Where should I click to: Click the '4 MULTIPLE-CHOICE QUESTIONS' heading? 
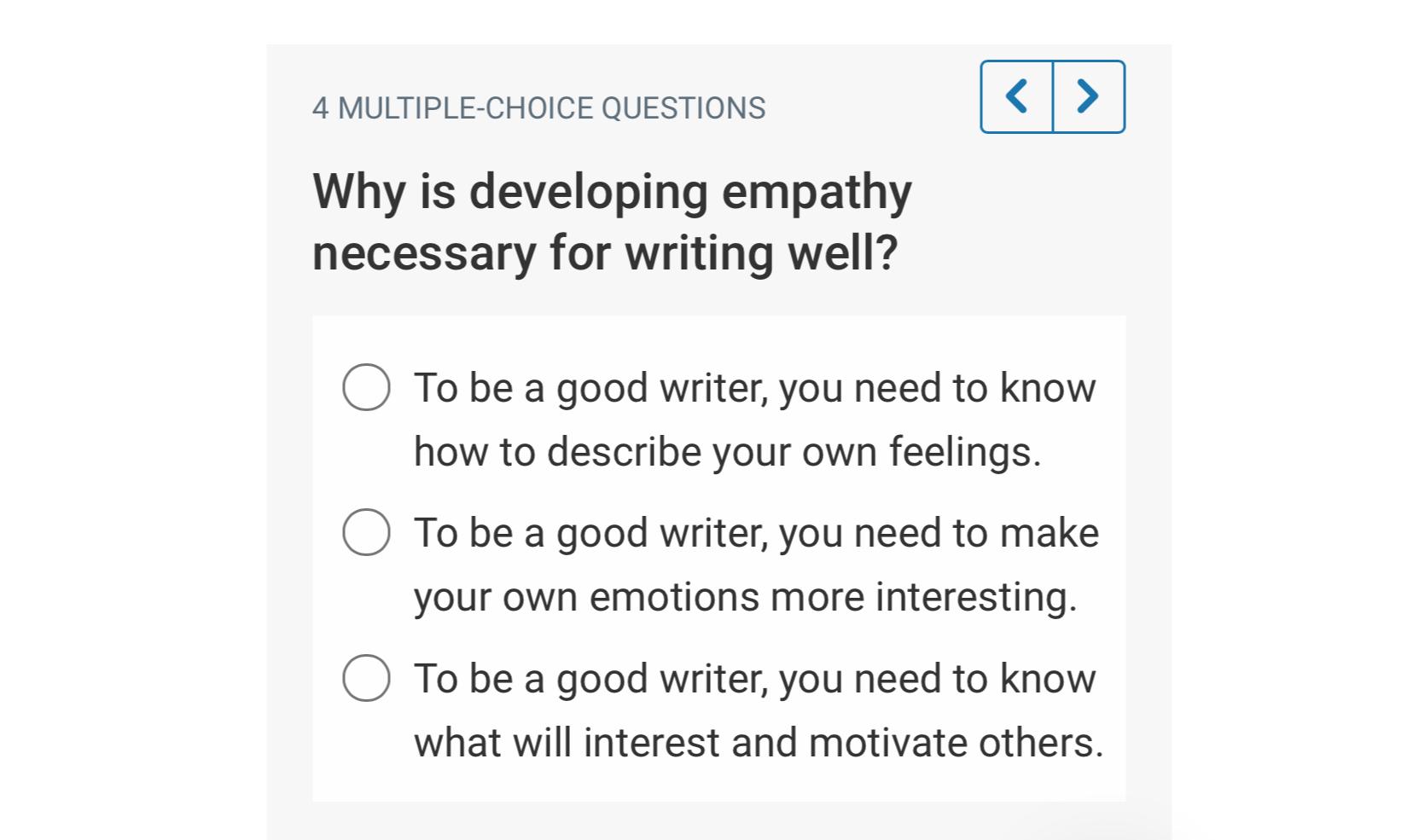tap(539, 107)
